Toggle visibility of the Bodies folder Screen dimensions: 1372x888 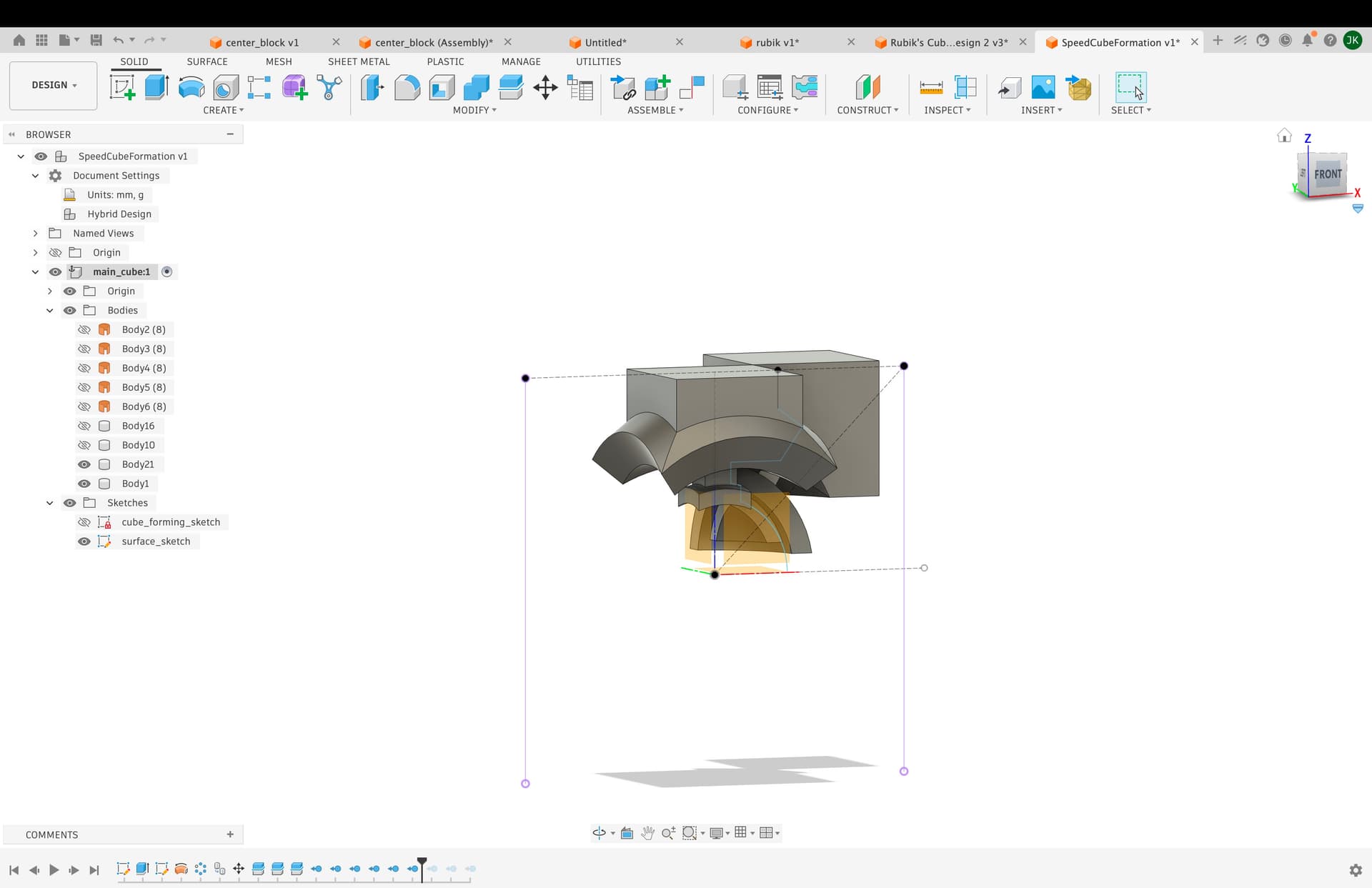(x=70, y=310)
